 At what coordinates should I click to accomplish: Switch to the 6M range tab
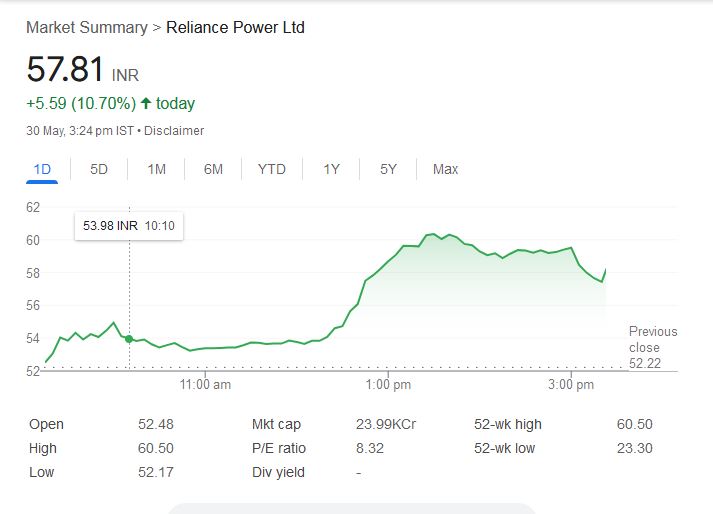(213, 169)
